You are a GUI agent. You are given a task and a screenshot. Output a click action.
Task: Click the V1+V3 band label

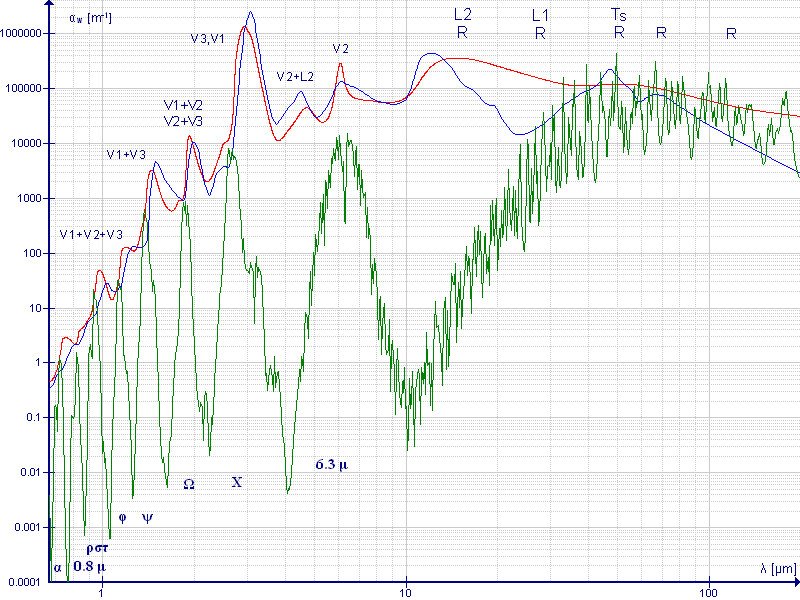[126, 154]
